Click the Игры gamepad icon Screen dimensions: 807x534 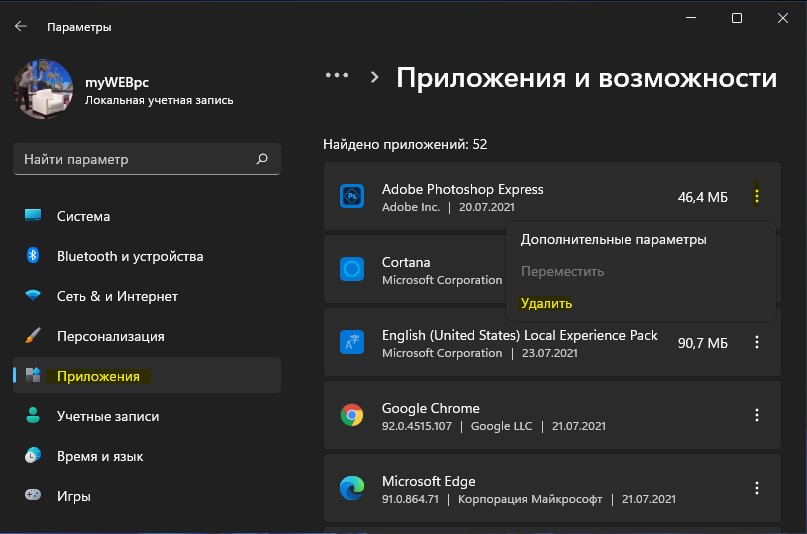pyautogui.click(x=33, y=495)
